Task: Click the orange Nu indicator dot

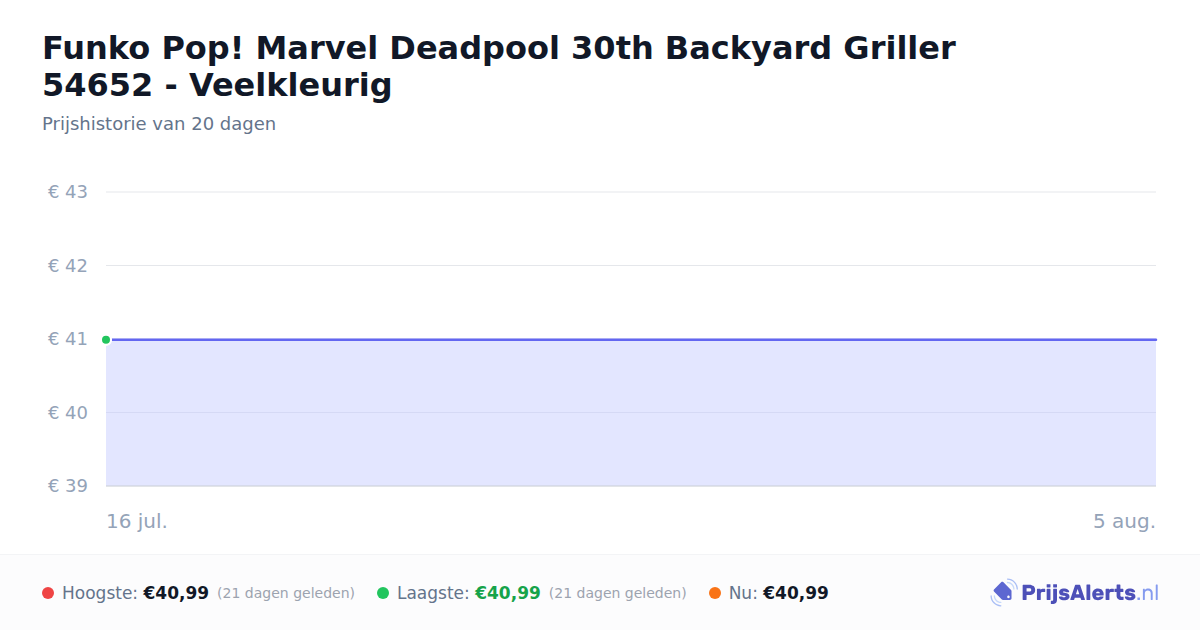Action: click(x=715, y=593)
